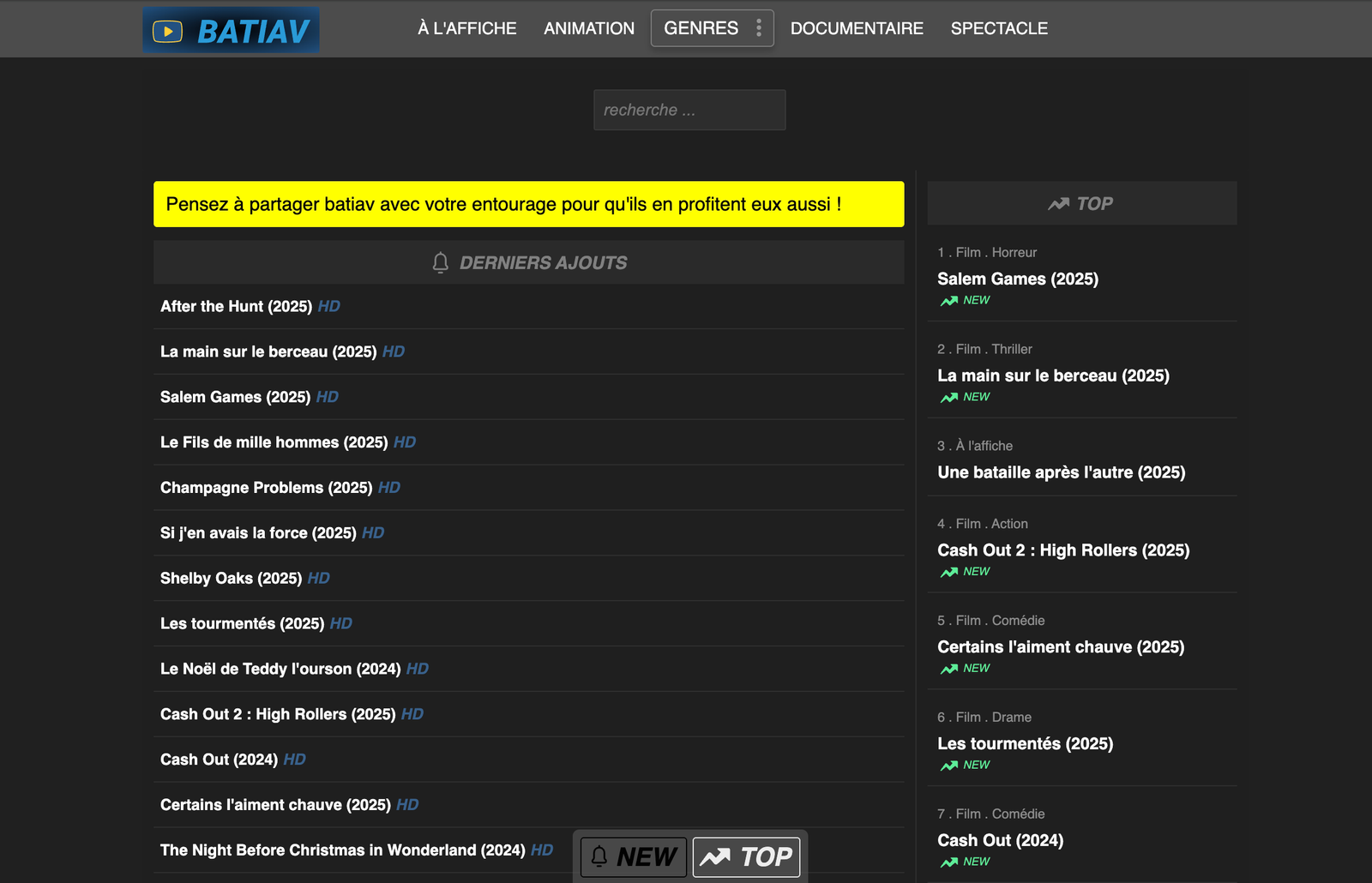The height and width of the screenshot is (883, 1372).
Task: Focus the recherche search field
Action: click(689, 110)
